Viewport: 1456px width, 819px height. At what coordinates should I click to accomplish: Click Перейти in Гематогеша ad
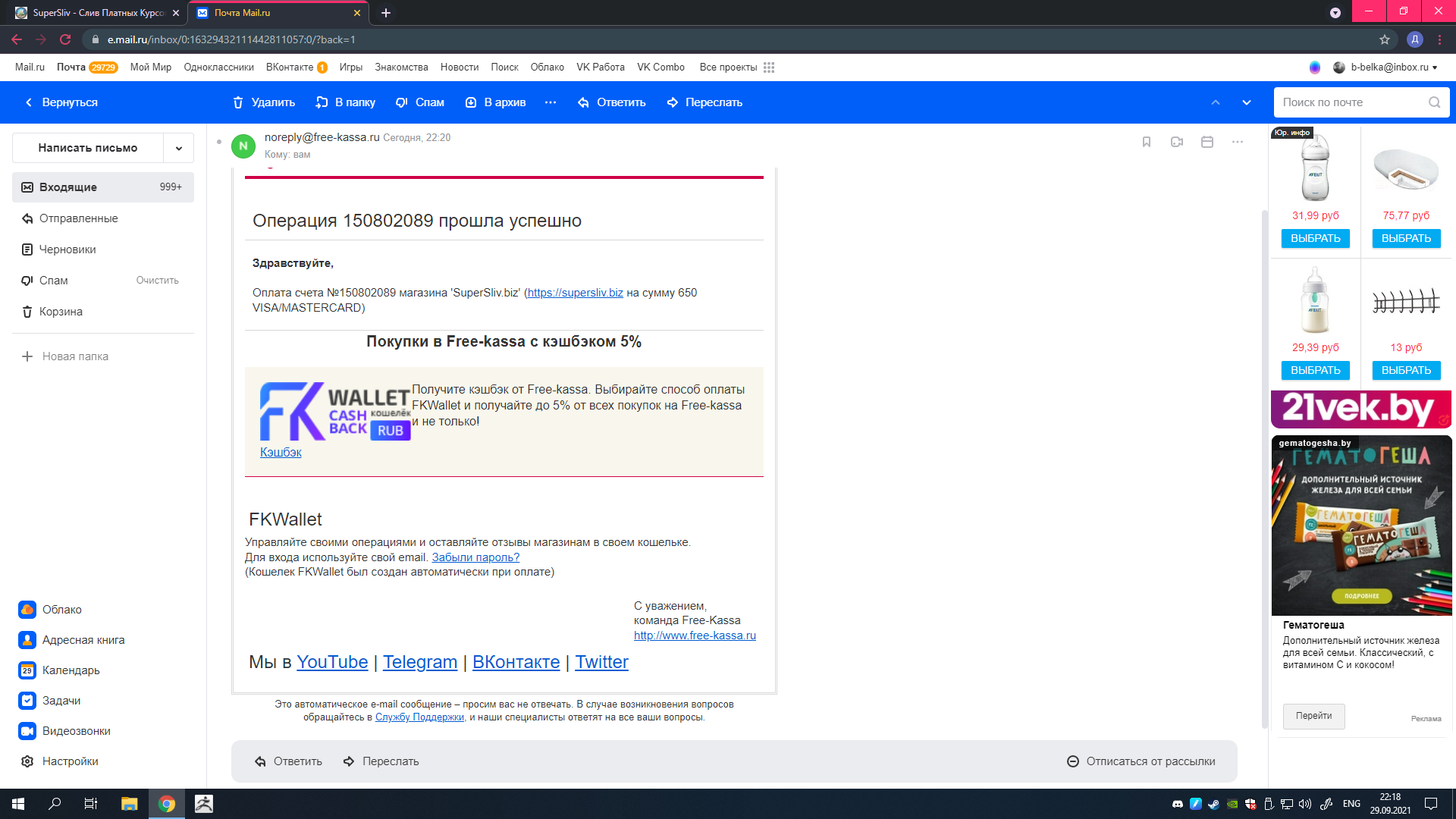(1314, 717)
